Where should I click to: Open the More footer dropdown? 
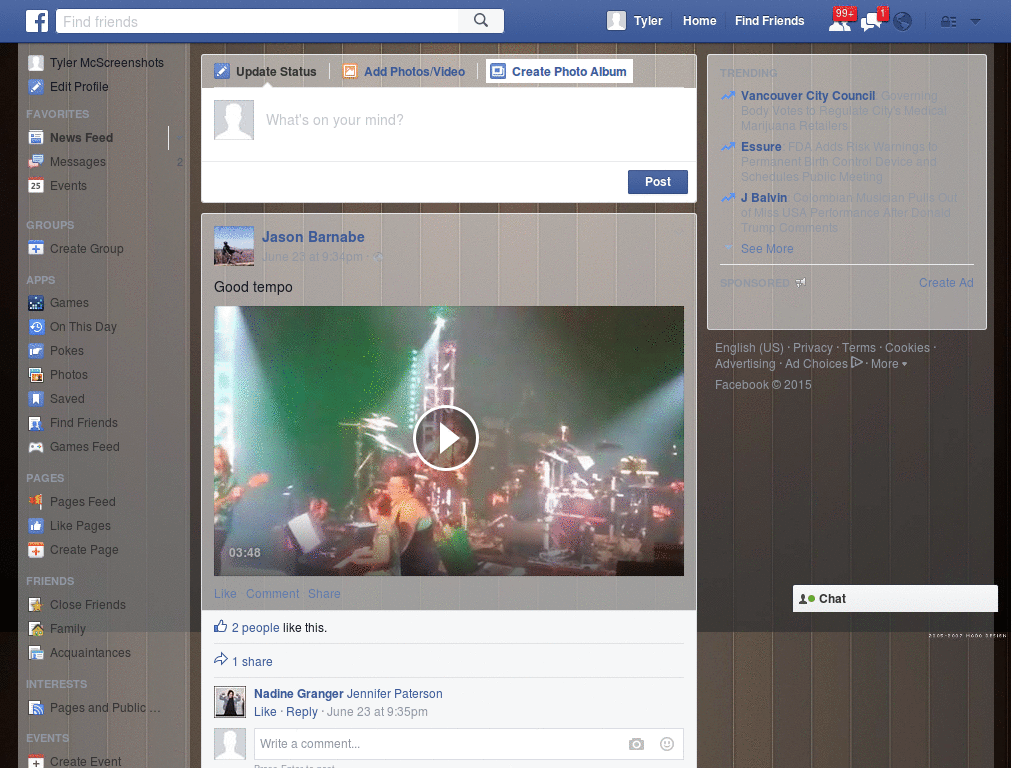pyautogui.click(x=888, y=364)
